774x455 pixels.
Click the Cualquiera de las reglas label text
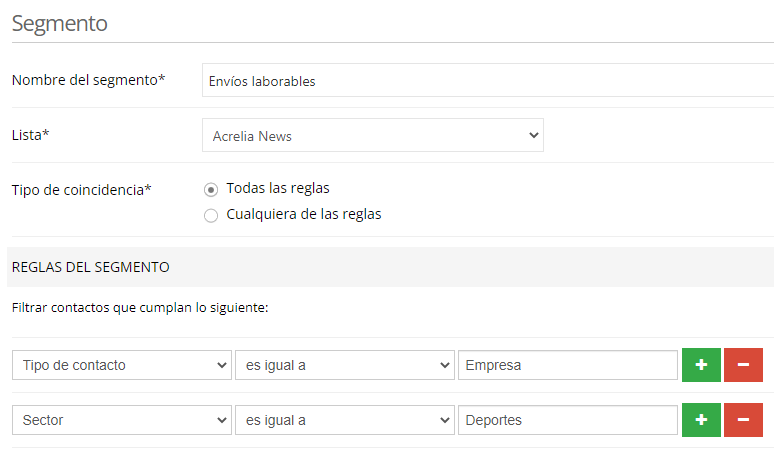coord(304,214)
